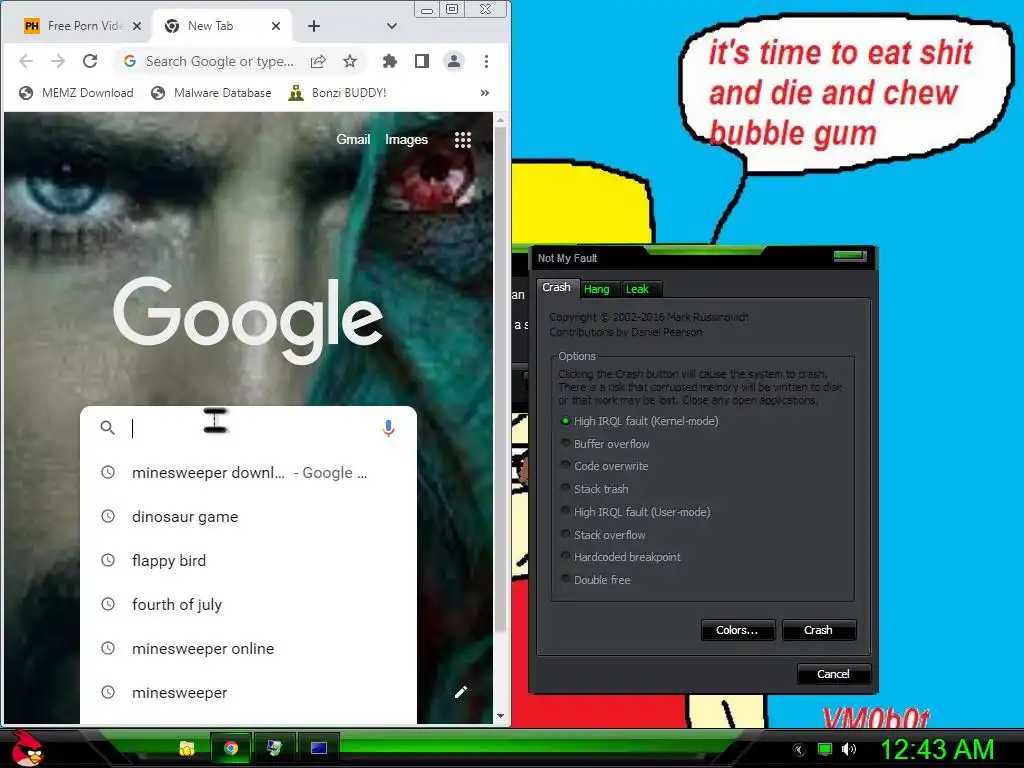The height and width of the screenshot is (768, 1024).
Task: Share this page icon in address bar
Action: click(318, 61)
